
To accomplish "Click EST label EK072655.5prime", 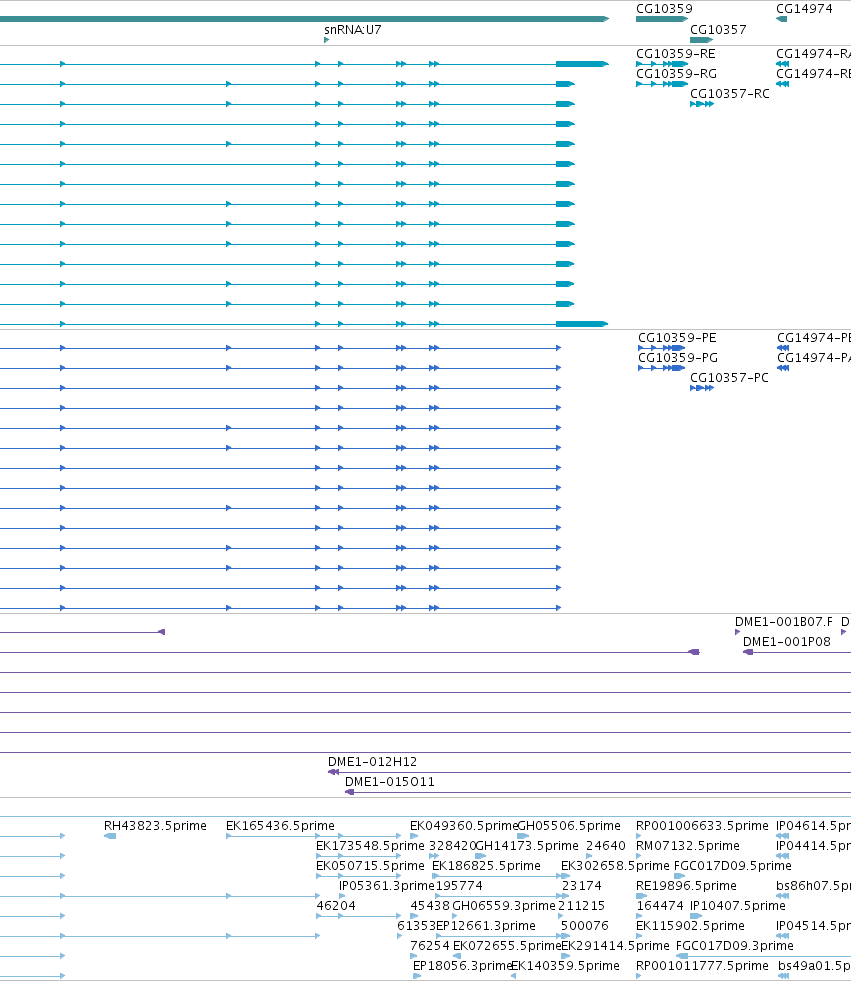I will click(507, 946).
